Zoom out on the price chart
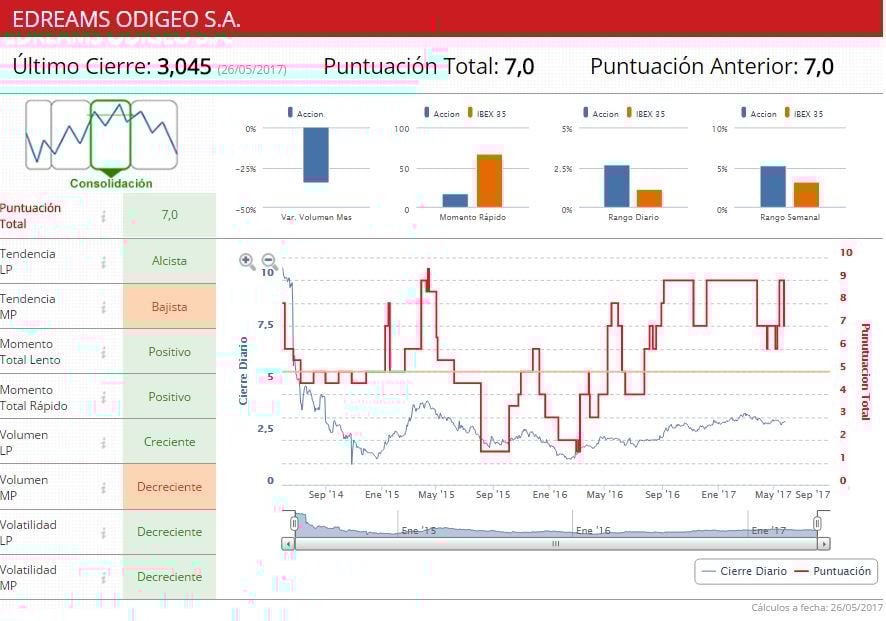The image size is (886, 621). [x=270, y=260]
